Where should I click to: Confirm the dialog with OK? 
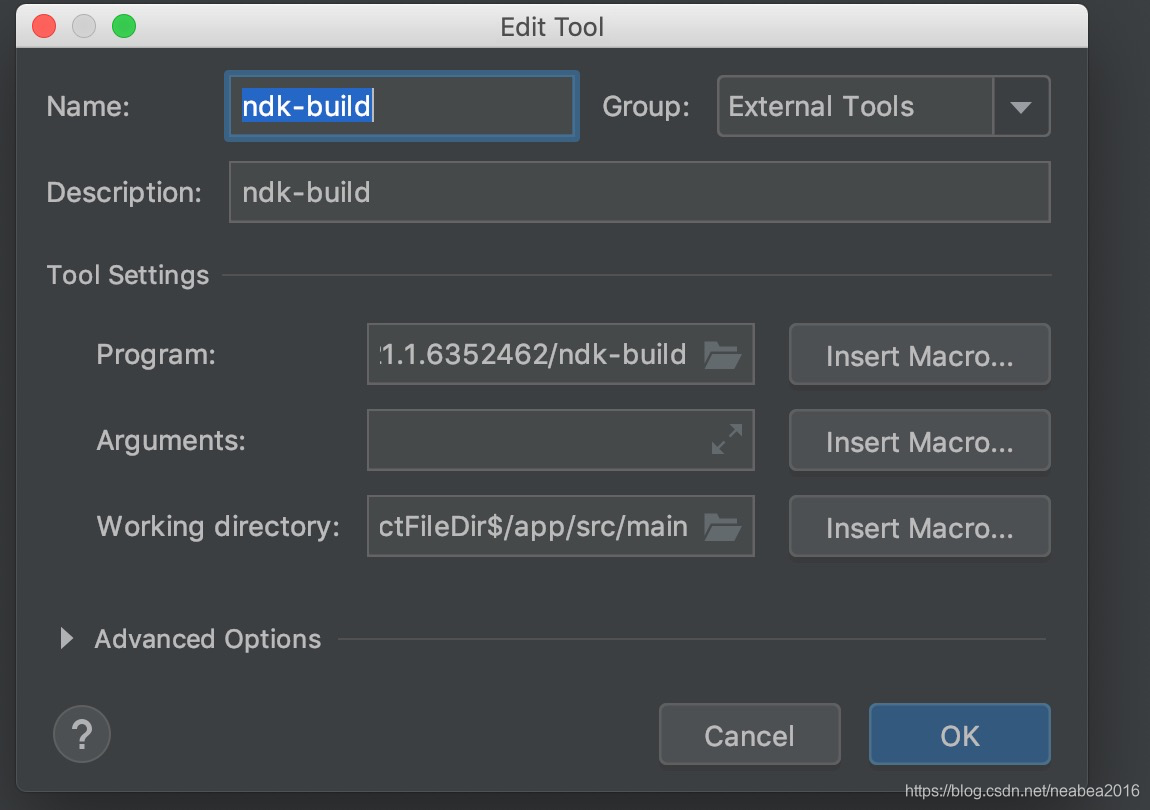point(959,735)
